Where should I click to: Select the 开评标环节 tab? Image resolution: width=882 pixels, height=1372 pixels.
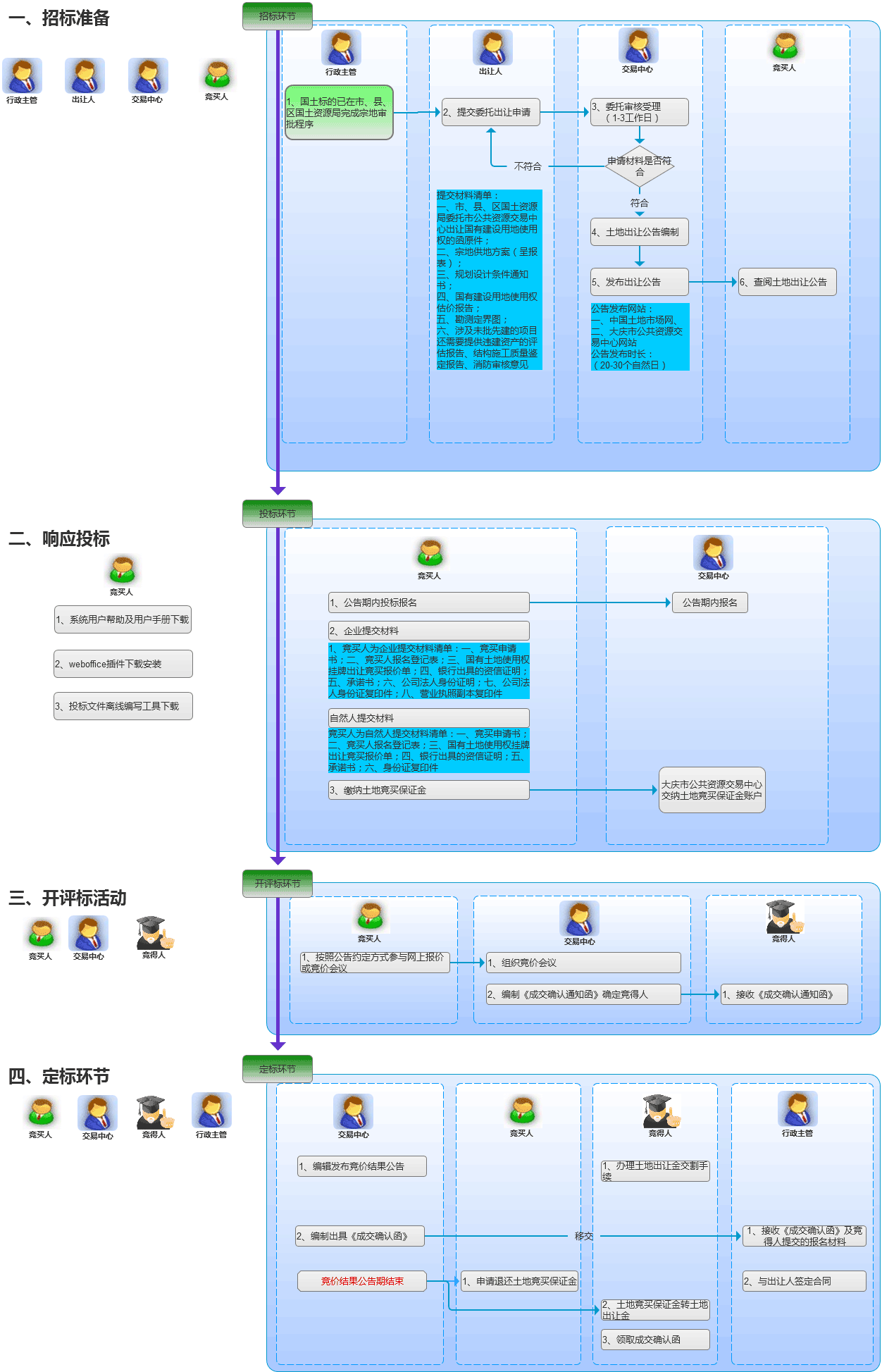(x=277, y=884)
